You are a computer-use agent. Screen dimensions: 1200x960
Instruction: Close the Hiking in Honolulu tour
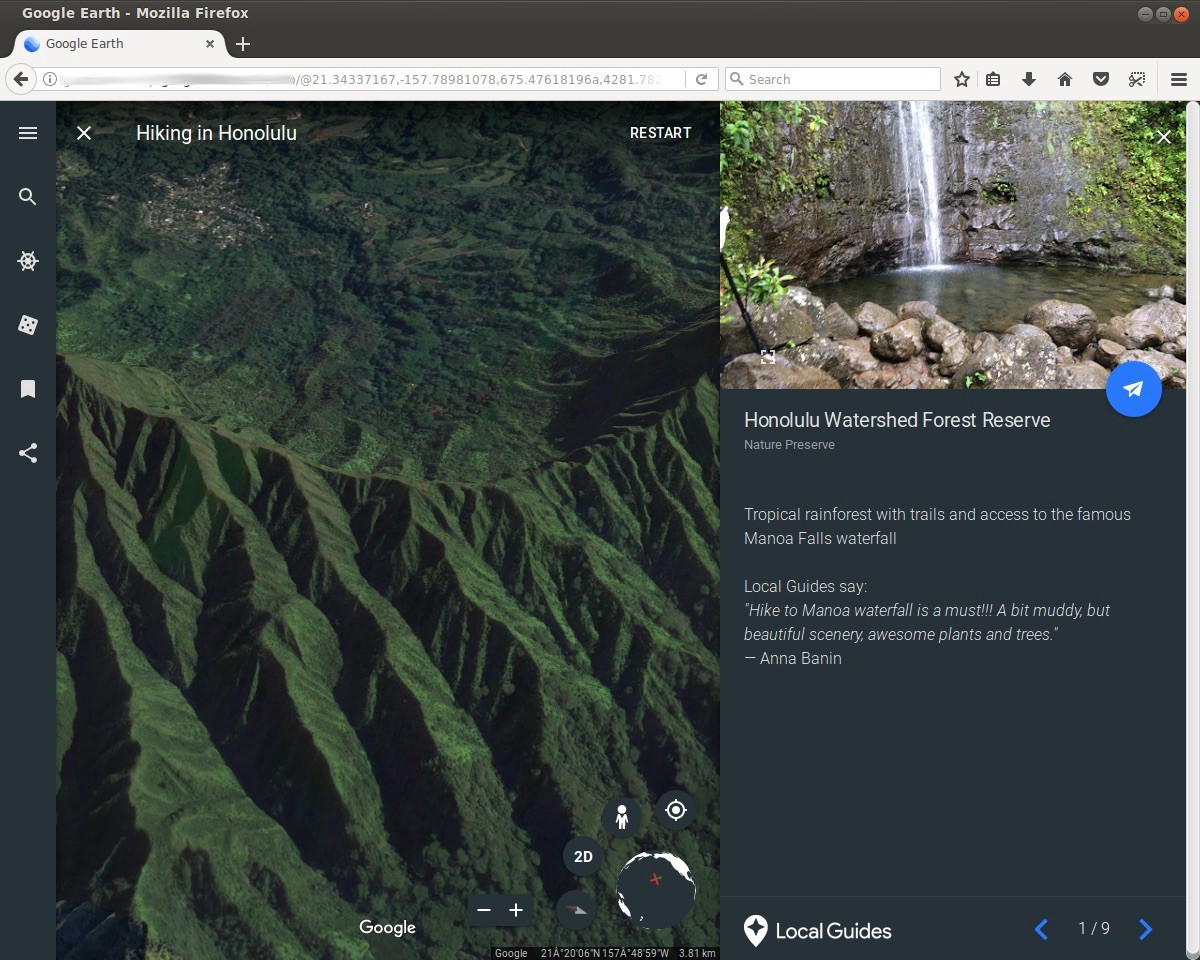click(x=84, y=133)
